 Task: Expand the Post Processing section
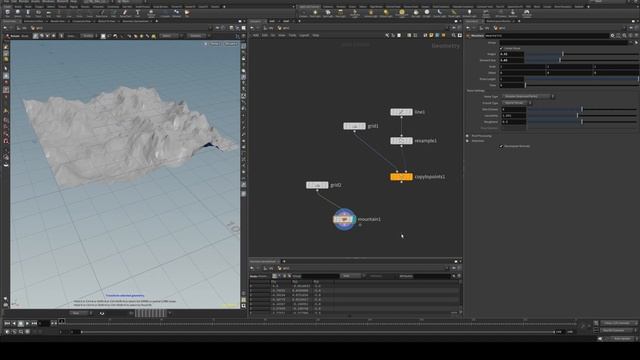point(467,136)
